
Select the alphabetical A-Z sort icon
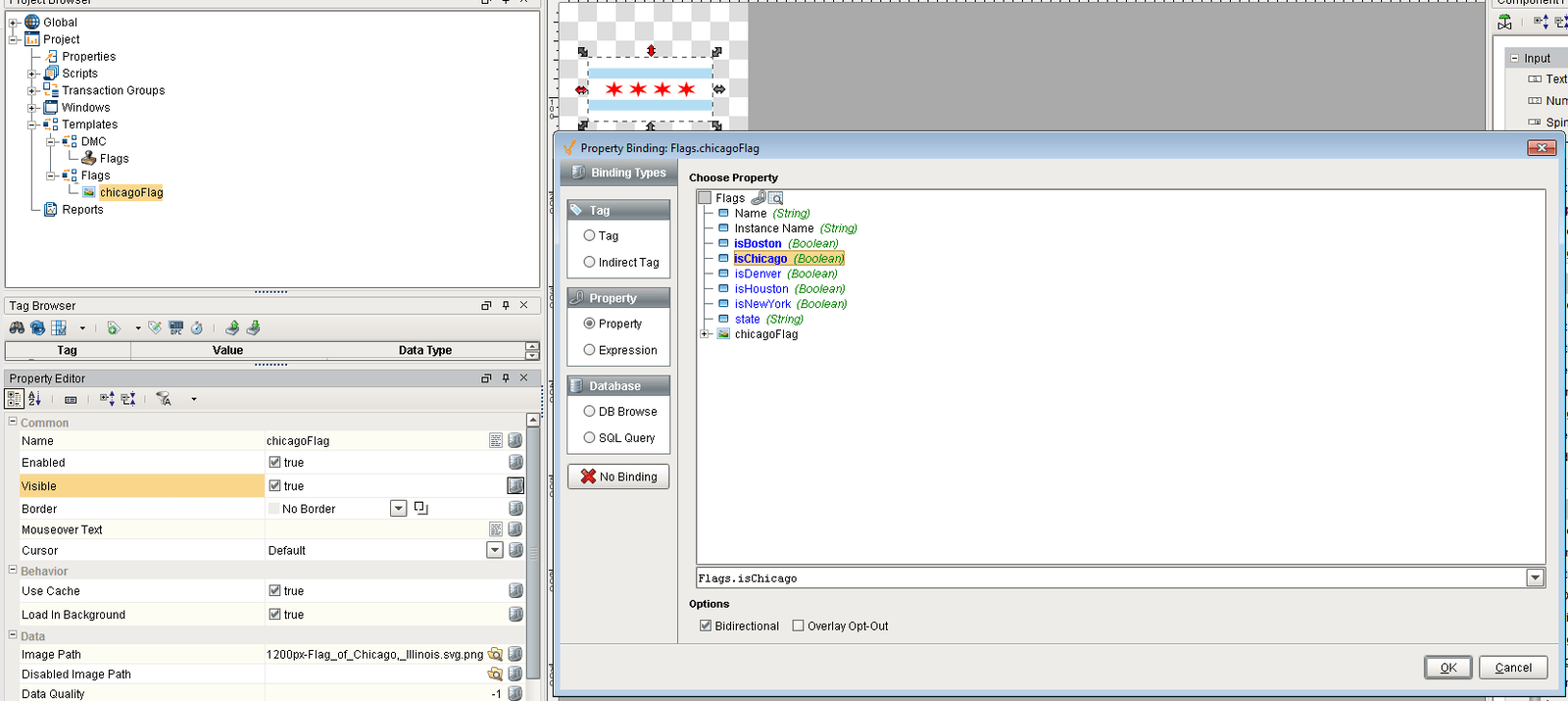[34, 399]
